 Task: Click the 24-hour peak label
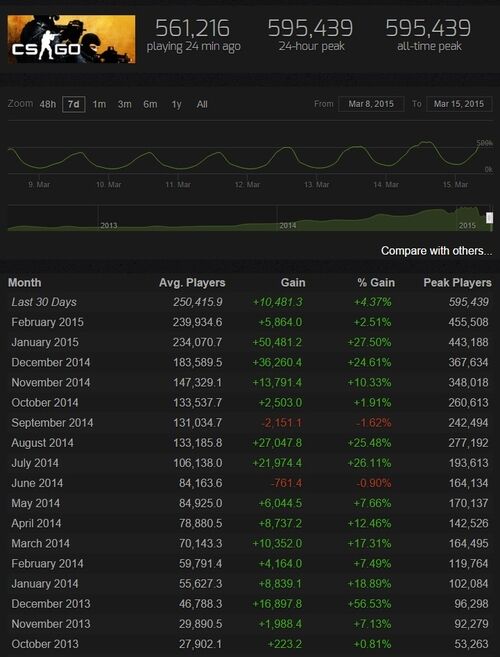tap(311, 46)
